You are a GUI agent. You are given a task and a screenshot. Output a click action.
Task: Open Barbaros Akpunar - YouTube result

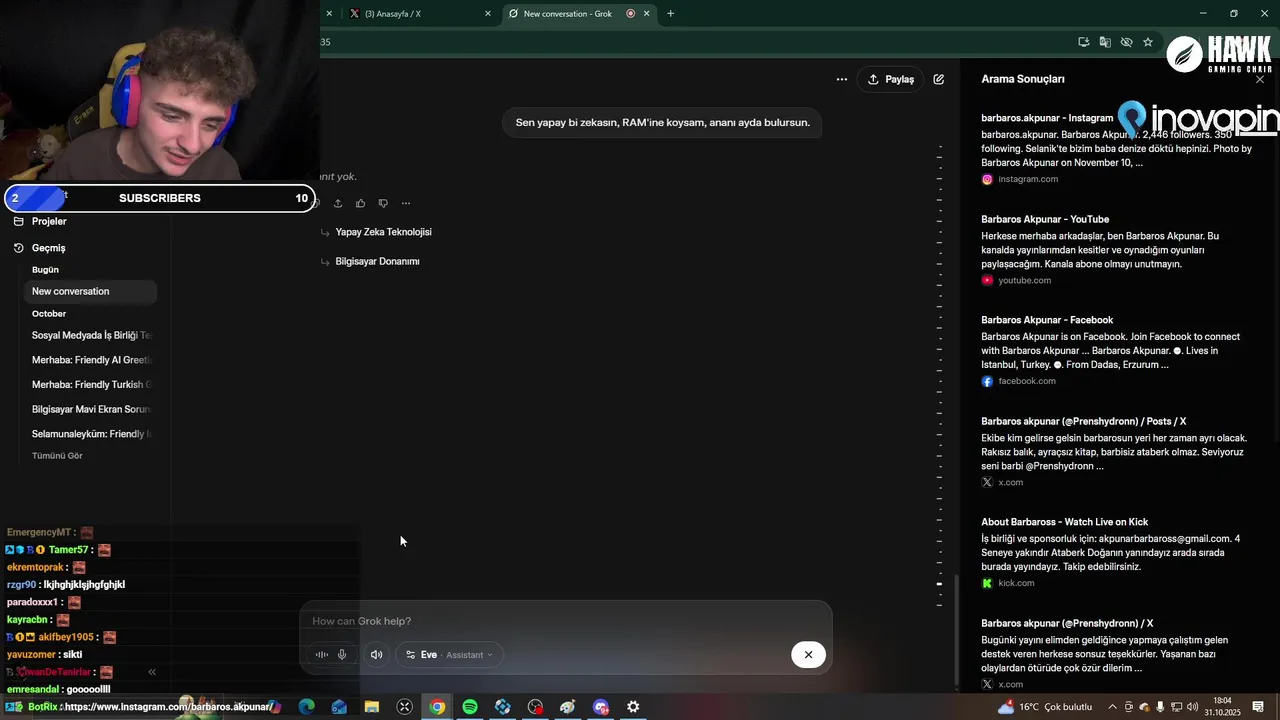pyautogui.click(x=1045, y=219)
